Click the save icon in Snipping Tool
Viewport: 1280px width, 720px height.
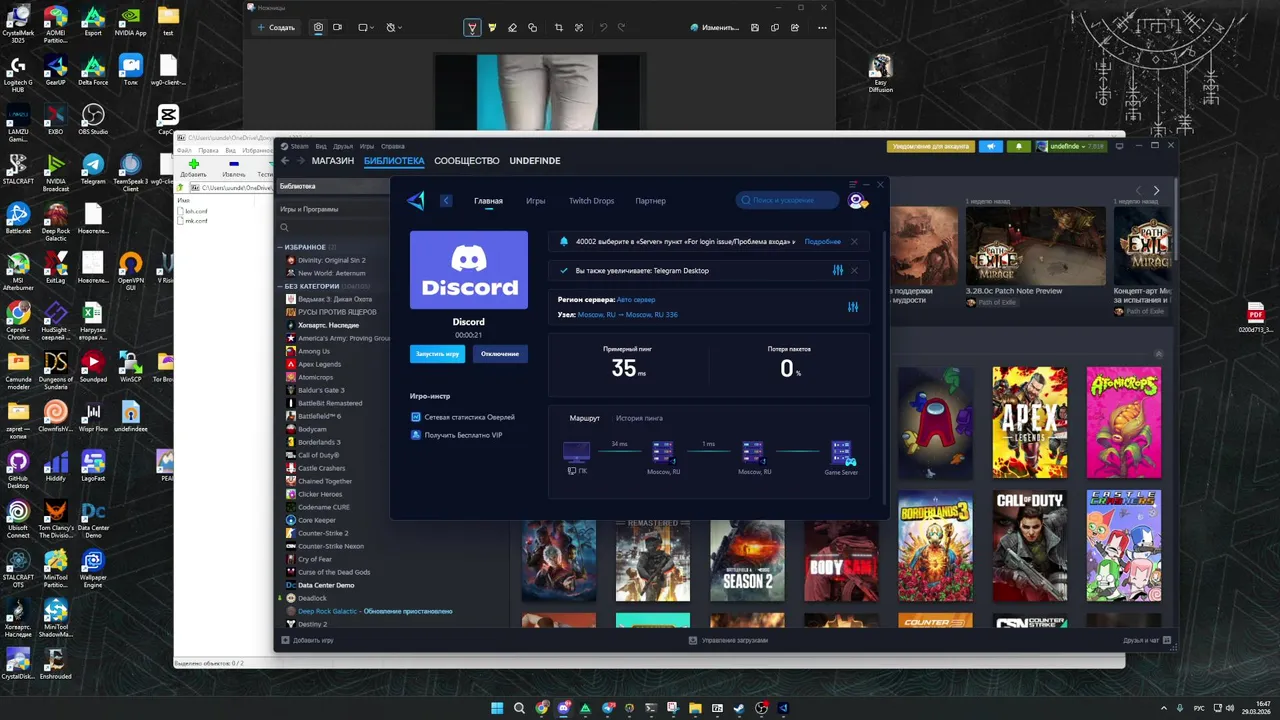coord(755,27)
